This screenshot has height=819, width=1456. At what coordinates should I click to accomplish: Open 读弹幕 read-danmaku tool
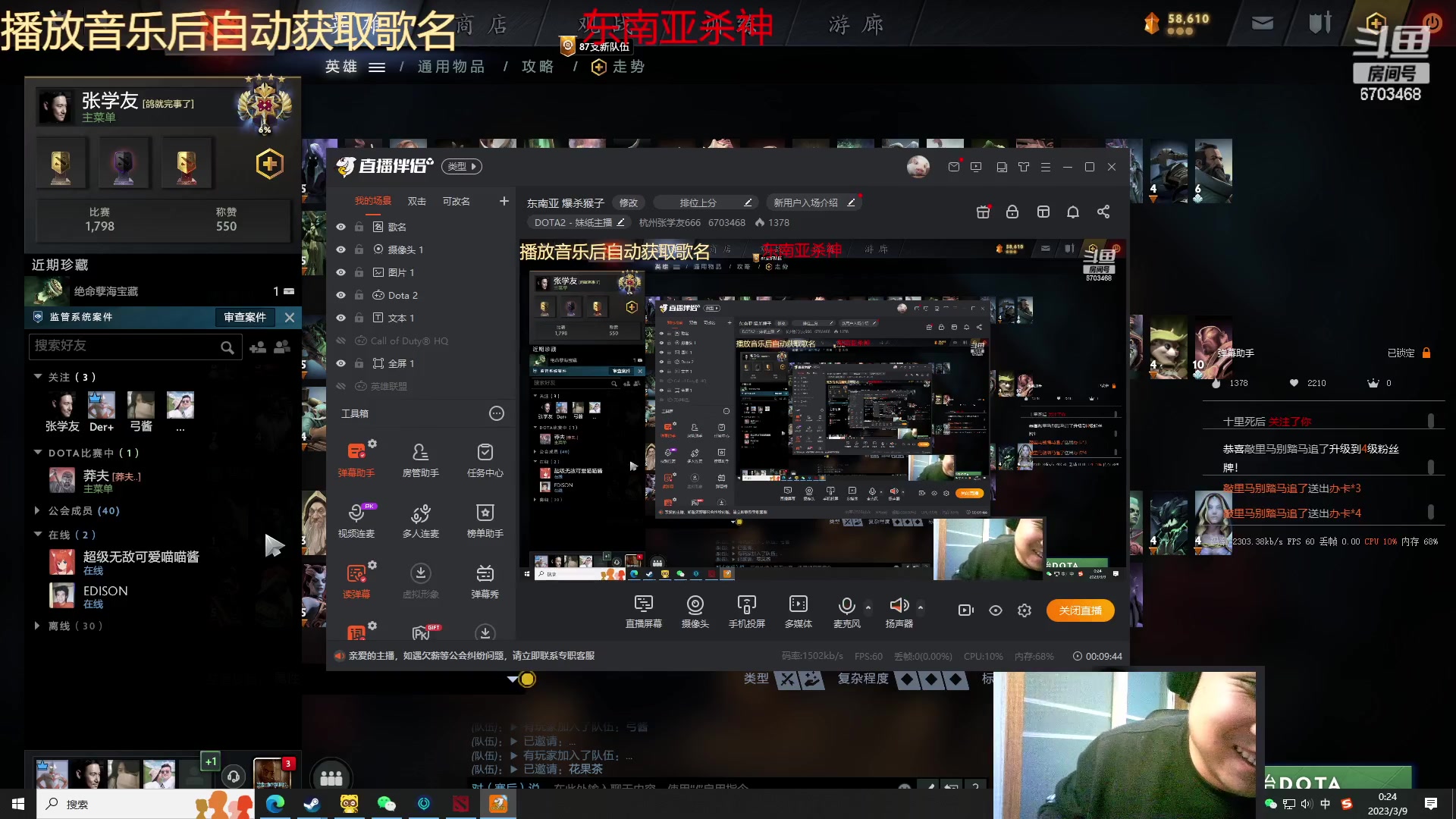356,580
